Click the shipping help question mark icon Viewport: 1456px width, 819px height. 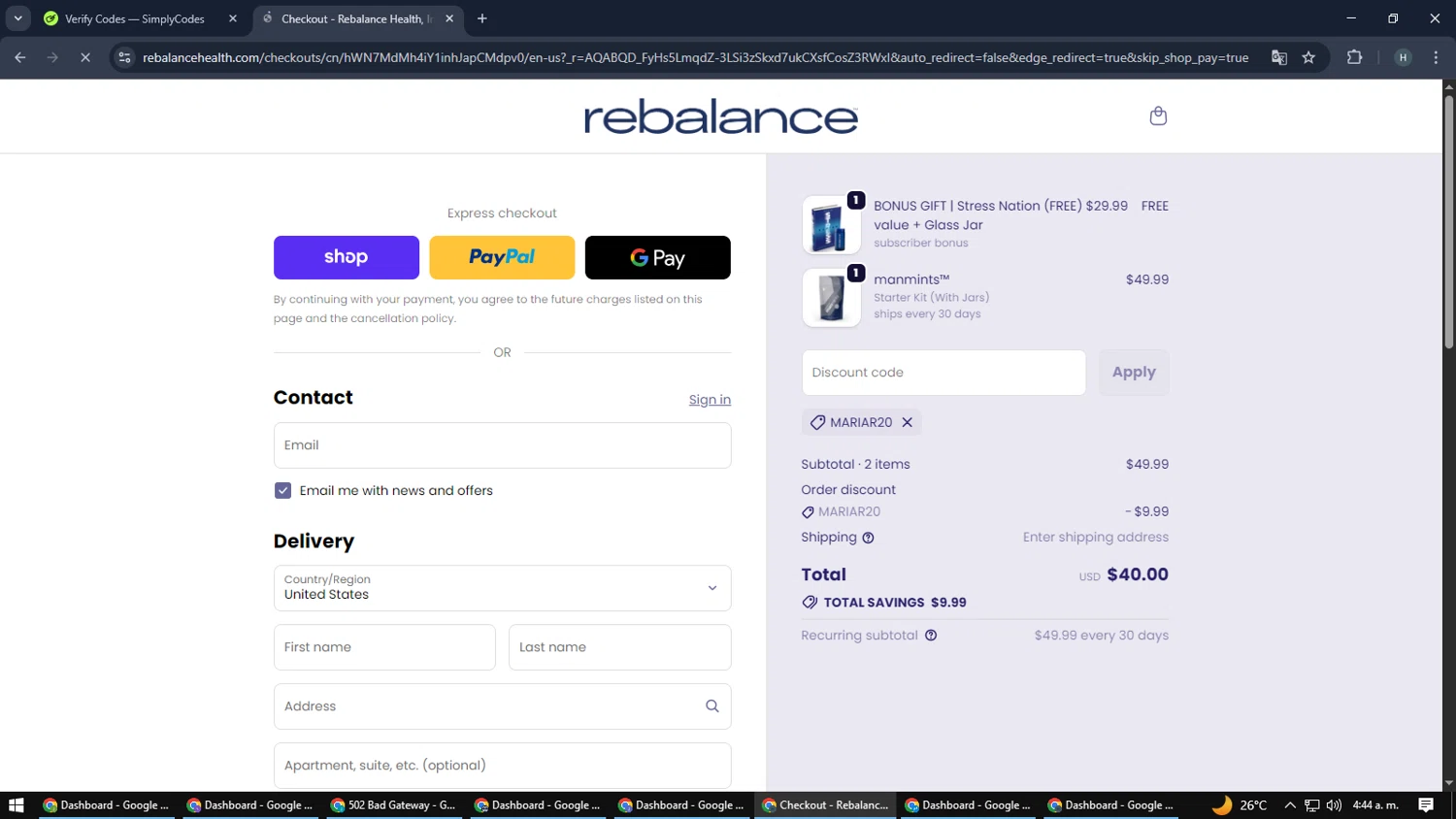pyautogui.click(x=868, y=538)
